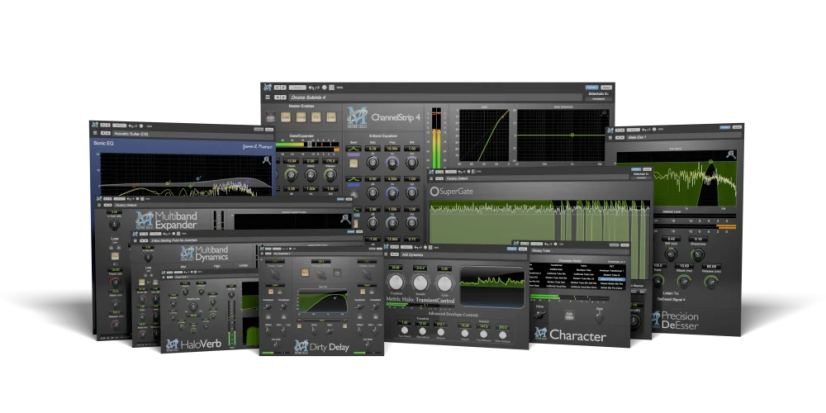
Task: Click the magnifier icon in the Precision DeEsser graph
Action: [731, 154]
